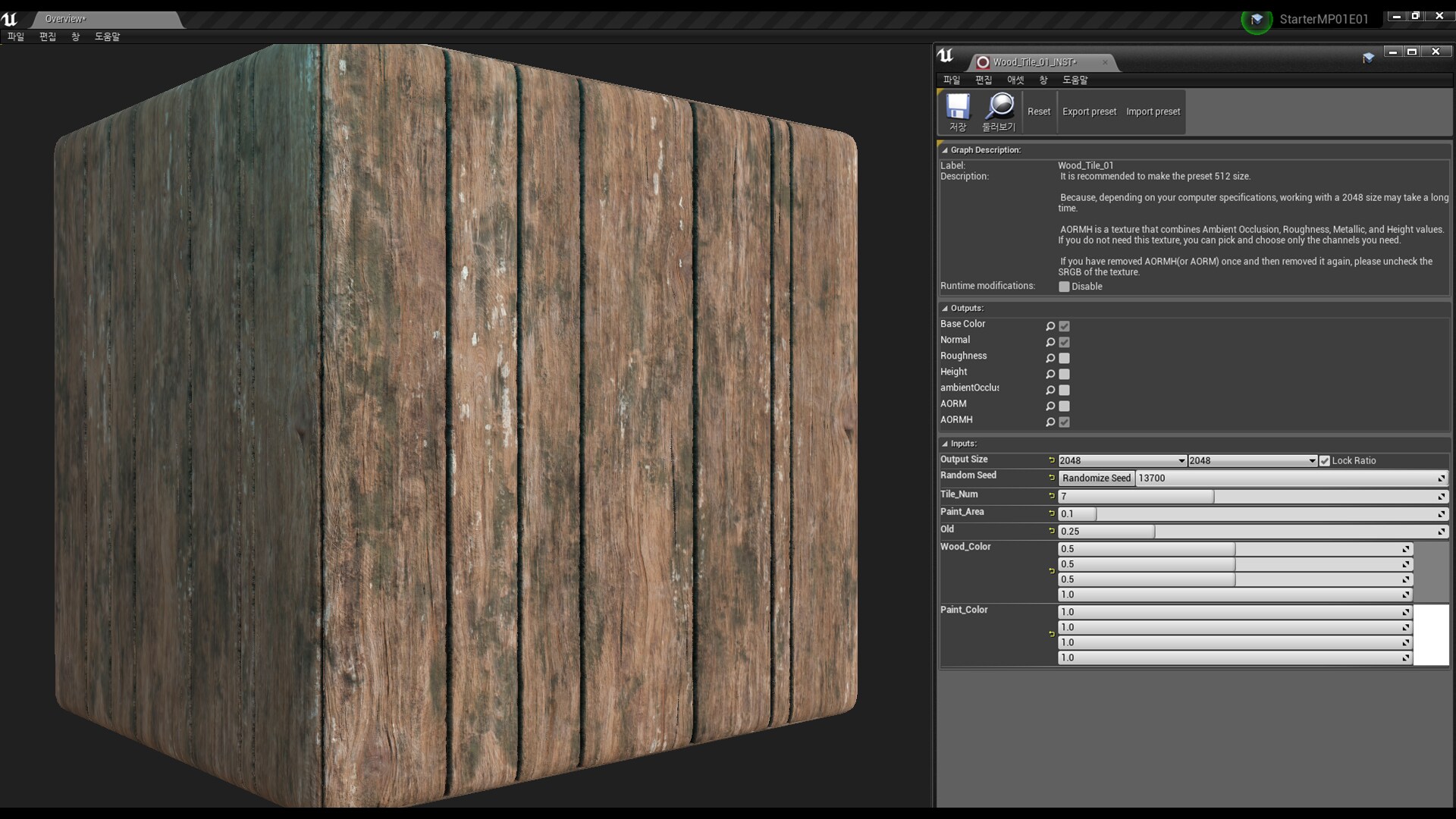
Task: Collapse the Graph Description section
Action: pyautogui.click(x=946, y=149)
